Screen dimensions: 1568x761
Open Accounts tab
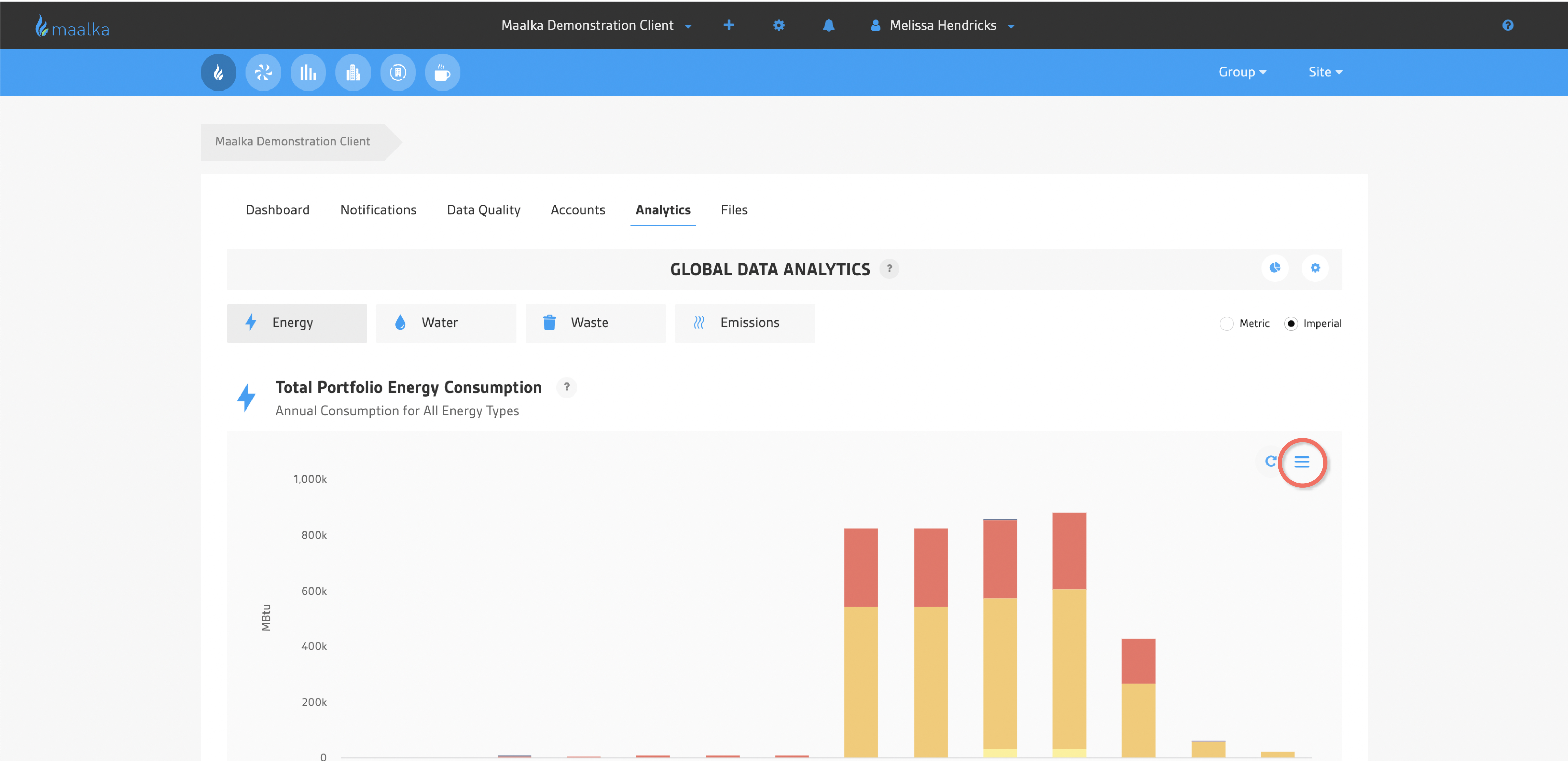578,210
